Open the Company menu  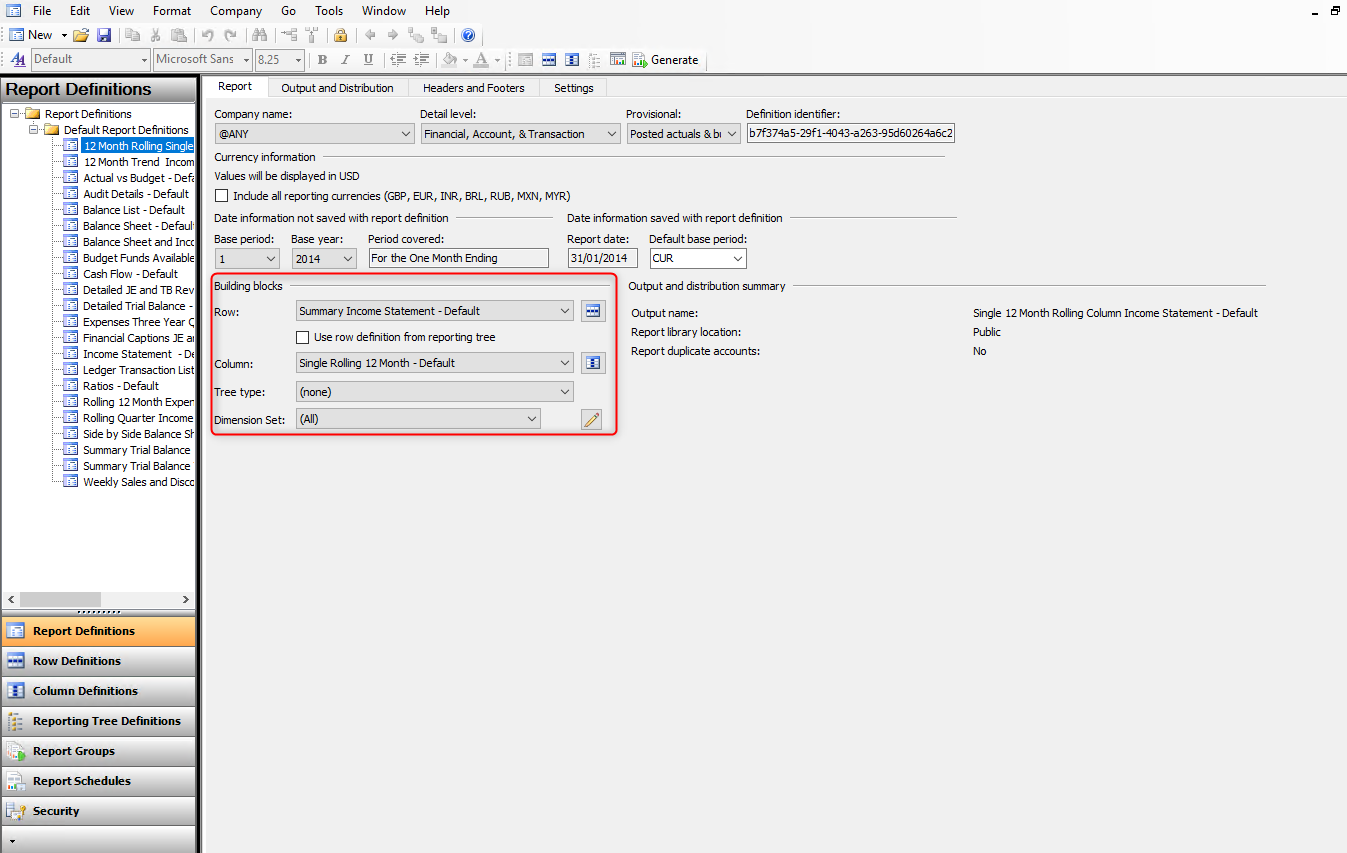(x=236, y=11)
